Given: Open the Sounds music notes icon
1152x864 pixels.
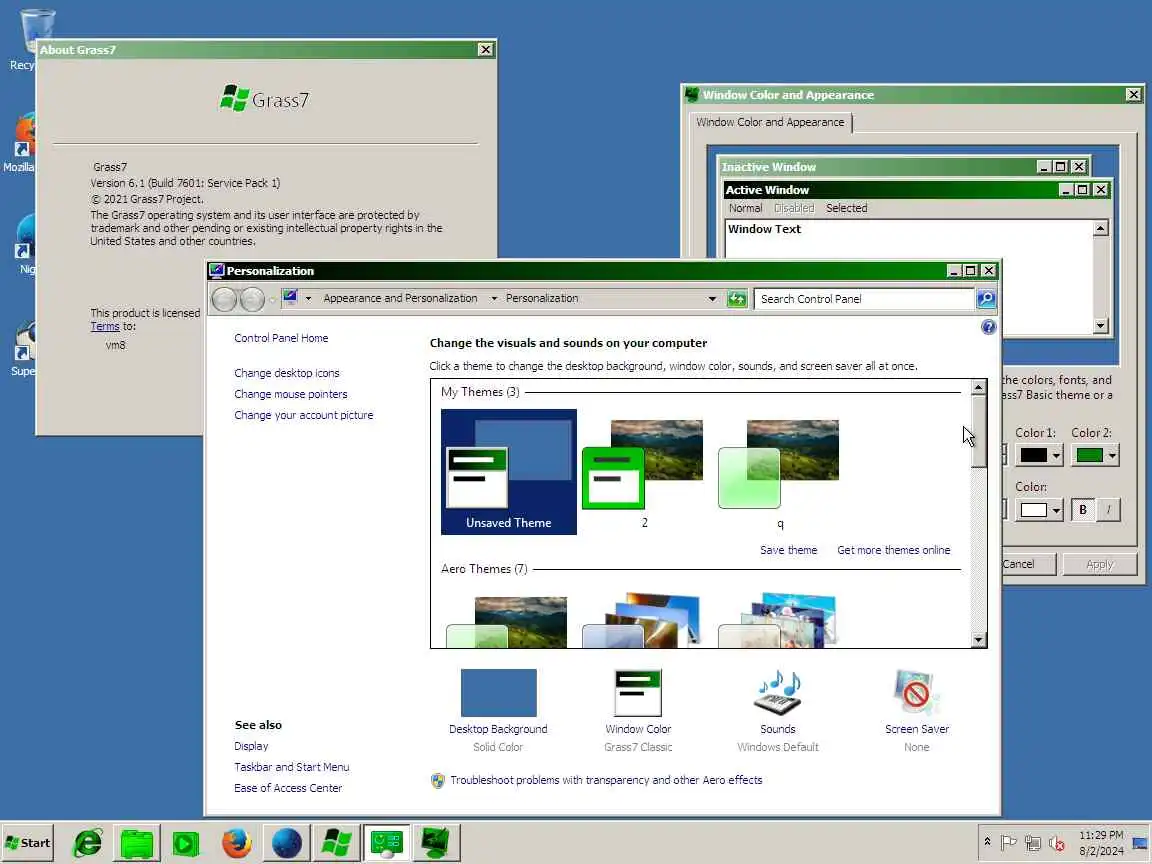Looking at the screenshot, I should 777,692.
